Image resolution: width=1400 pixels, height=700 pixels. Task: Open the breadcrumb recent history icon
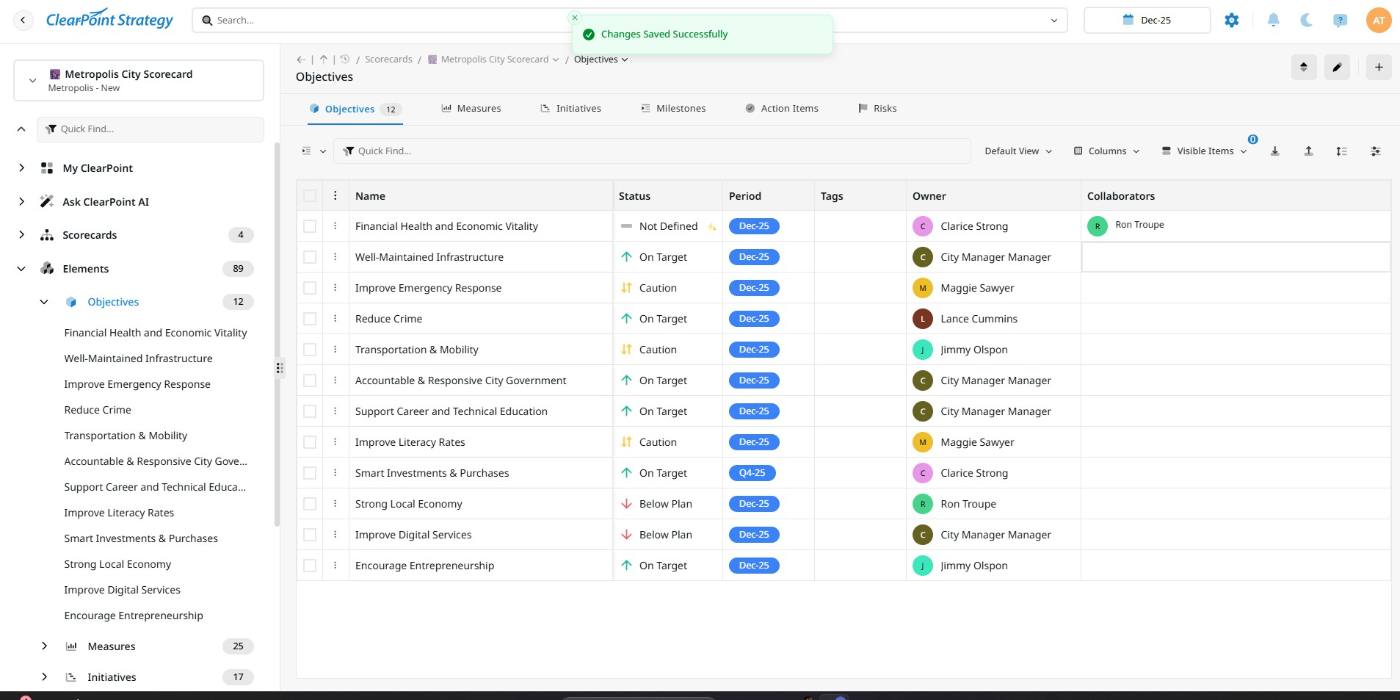click(x=345, y=59)
